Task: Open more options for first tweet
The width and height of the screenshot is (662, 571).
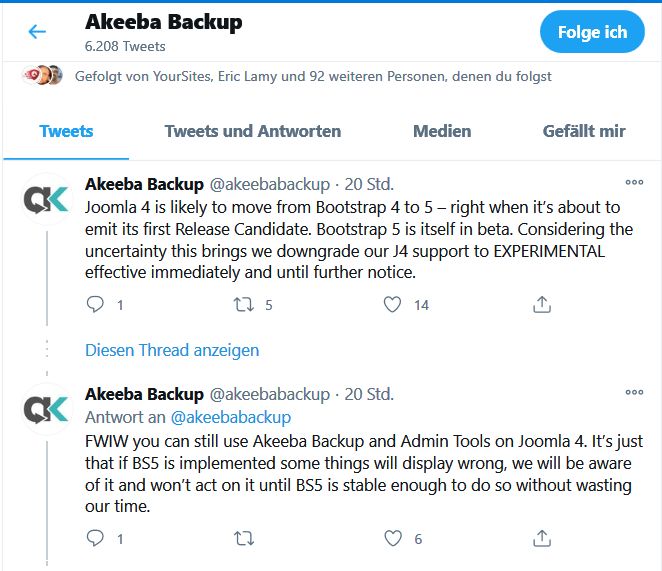Action: coord(634,182)
